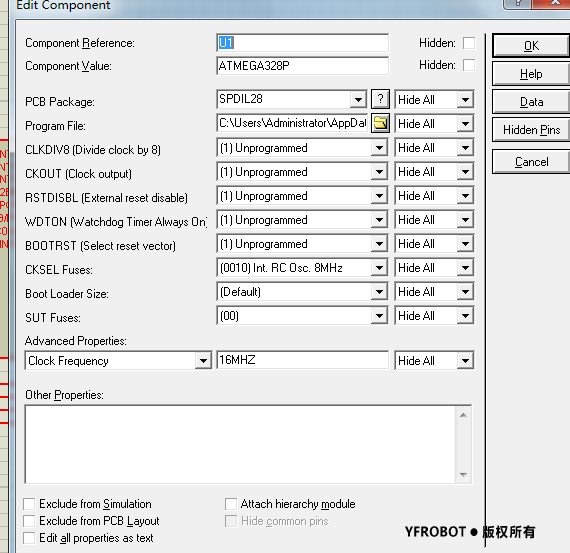Expand Hide All dropdown for SUT Fuses

coord(465,316)
